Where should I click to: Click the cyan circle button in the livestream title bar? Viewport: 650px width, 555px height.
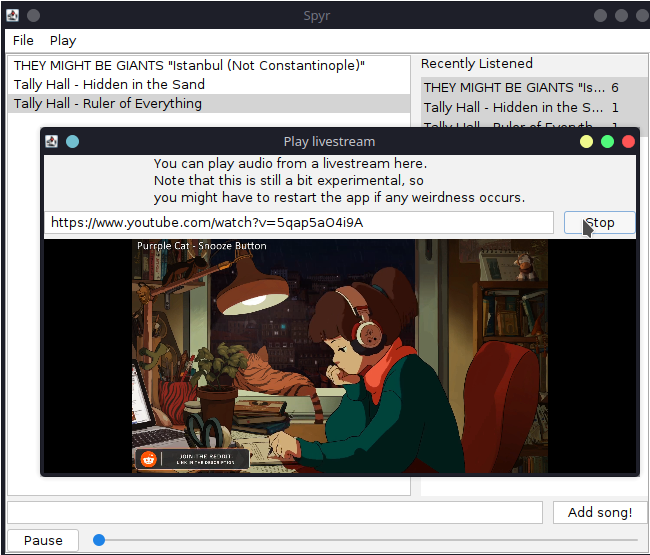(x=73, y=141)
